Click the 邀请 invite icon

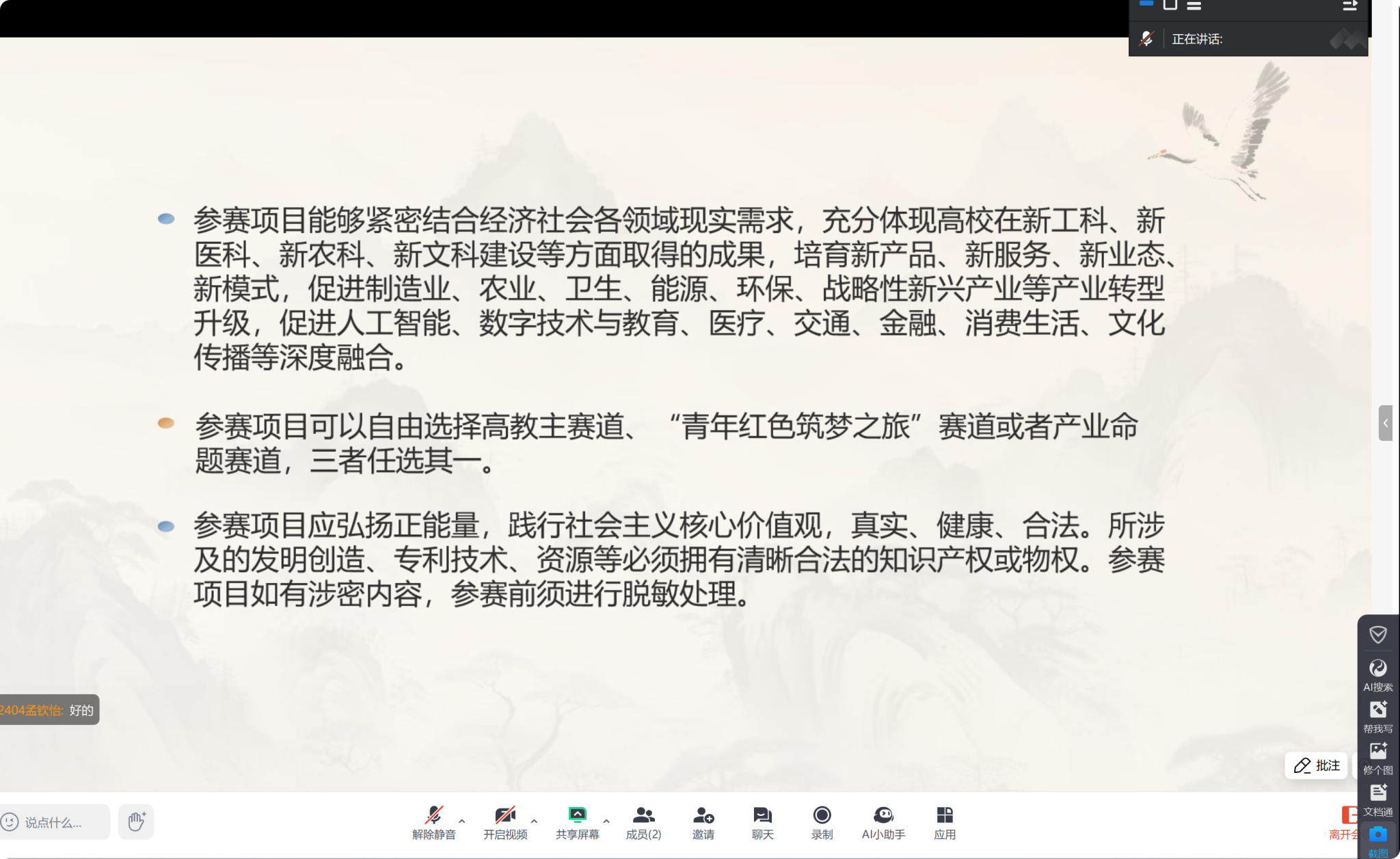(x=703, y=821)
